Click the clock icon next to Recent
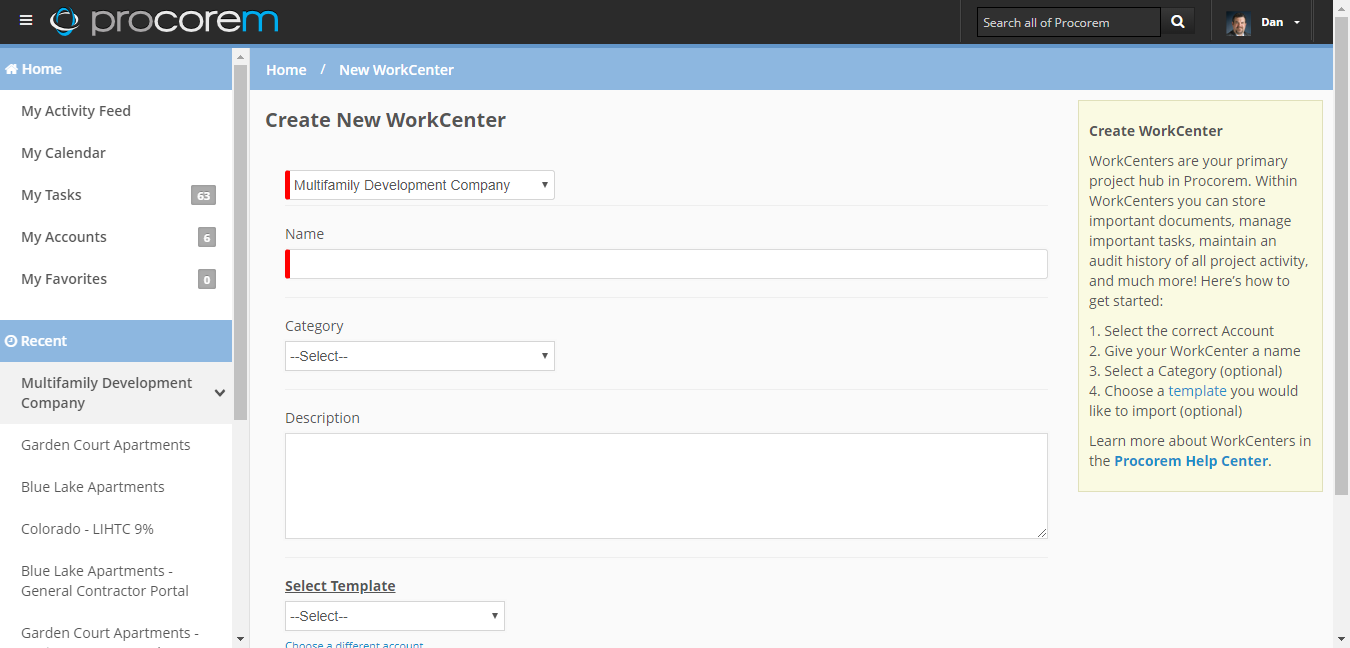1350x648 pixels. pos(12,340)
